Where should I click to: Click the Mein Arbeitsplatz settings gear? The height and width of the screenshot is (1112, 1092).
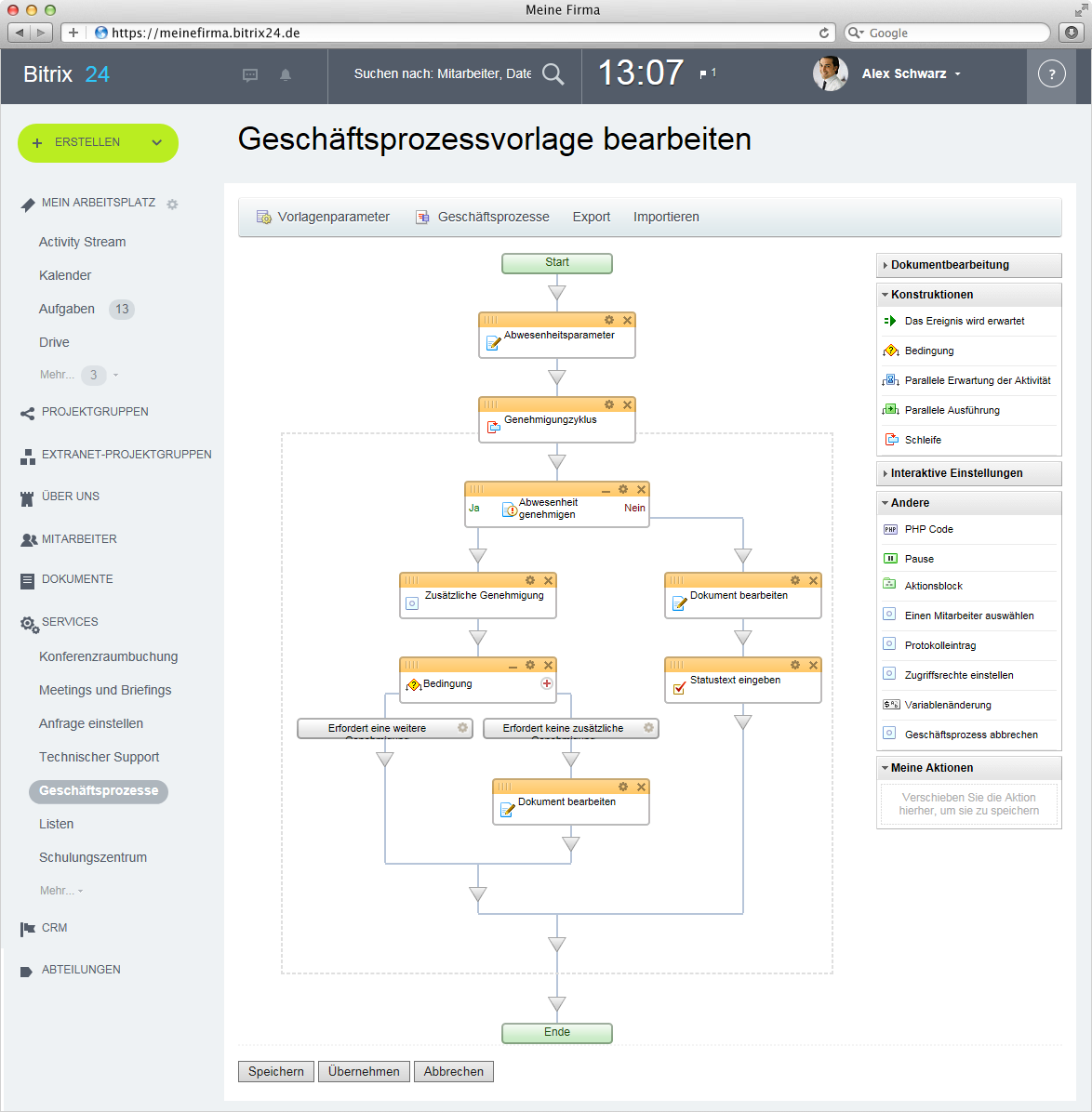pos(172,205)
